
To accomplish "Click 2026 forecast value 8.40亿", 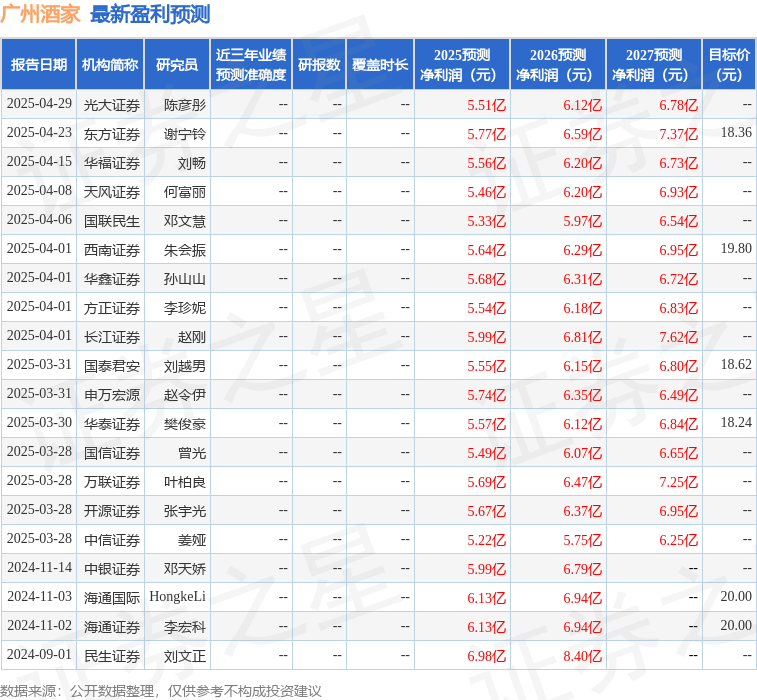I will tap(582, 656).
